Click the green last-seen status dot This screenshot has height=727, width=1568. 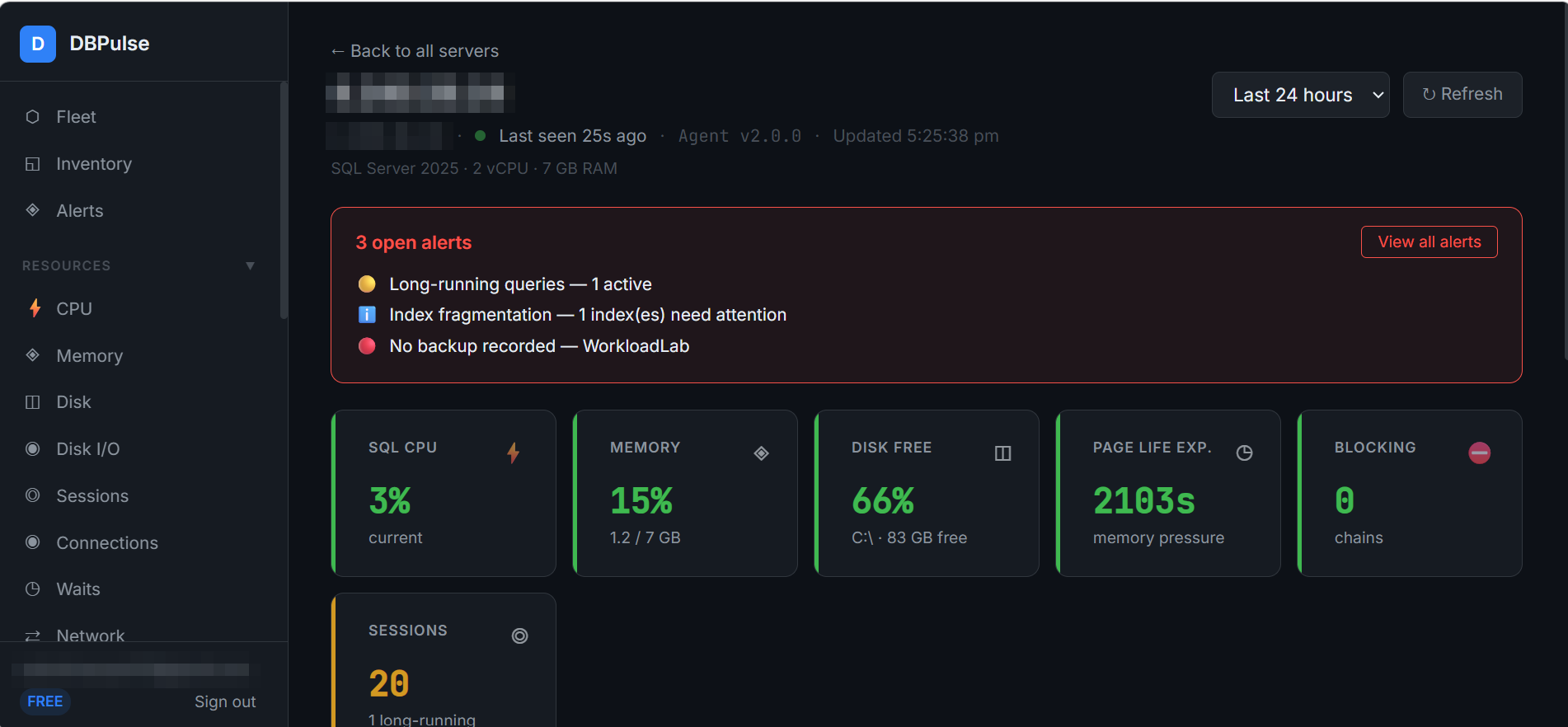point(480,136)
